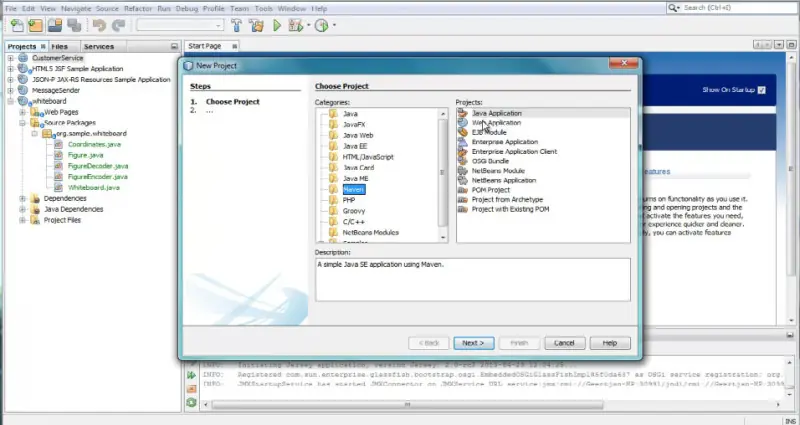Screen dimensions: 800x425
Task: Click the Cancel button
Action: 564,343
